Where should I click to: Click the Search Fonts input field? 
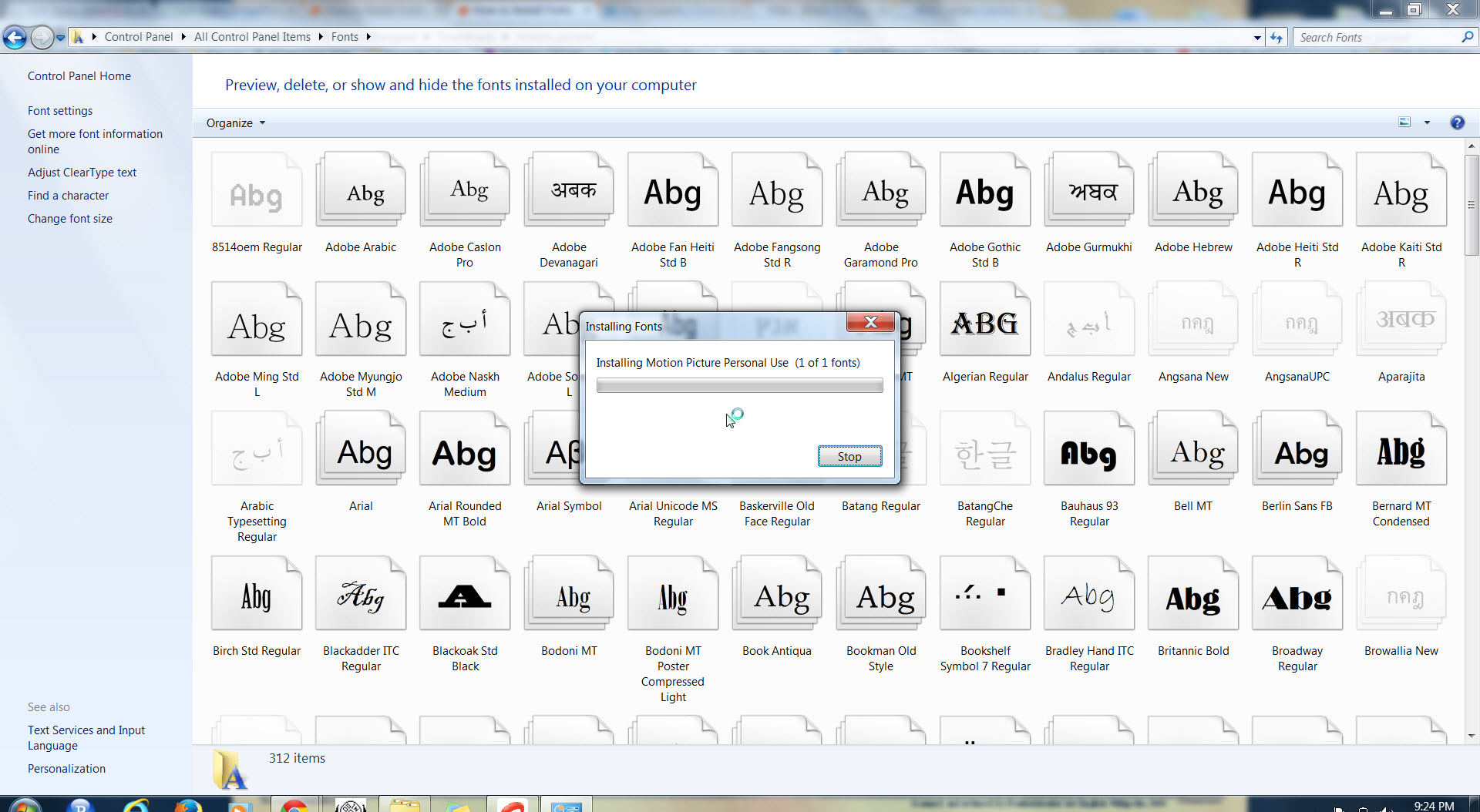tap(1376, 37)
